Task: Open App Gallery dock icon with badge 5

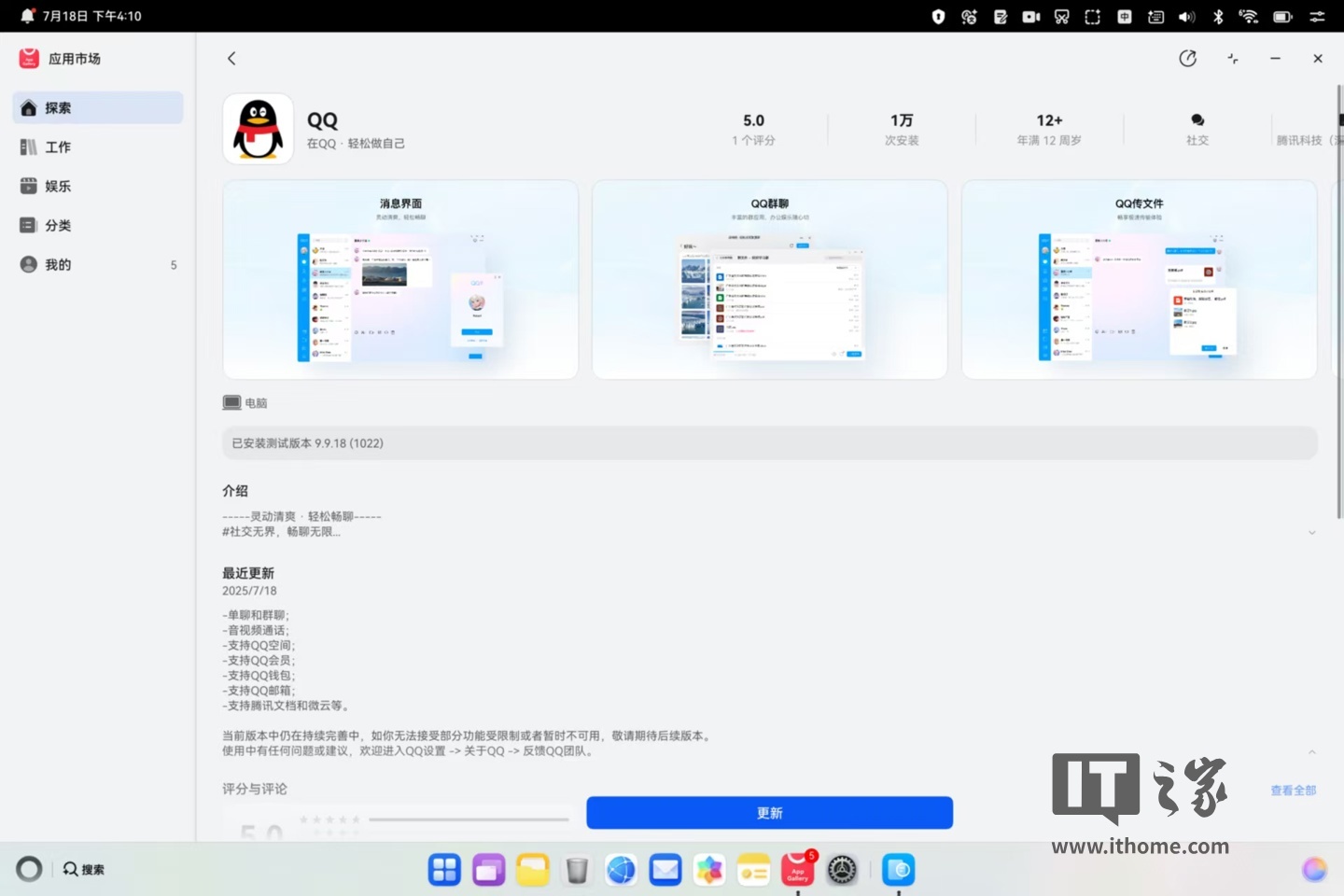Action: coord(797,869)
